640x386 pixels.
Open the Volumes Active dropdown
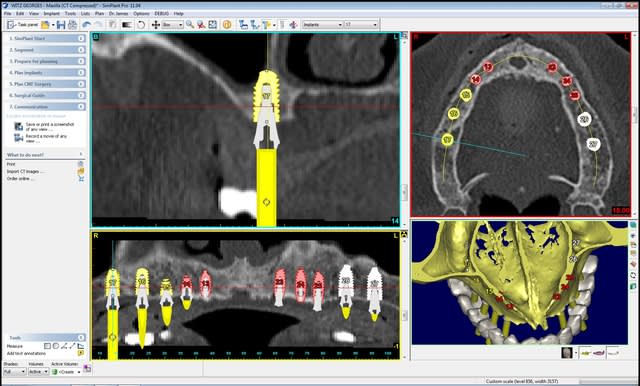tap(38, 372)
